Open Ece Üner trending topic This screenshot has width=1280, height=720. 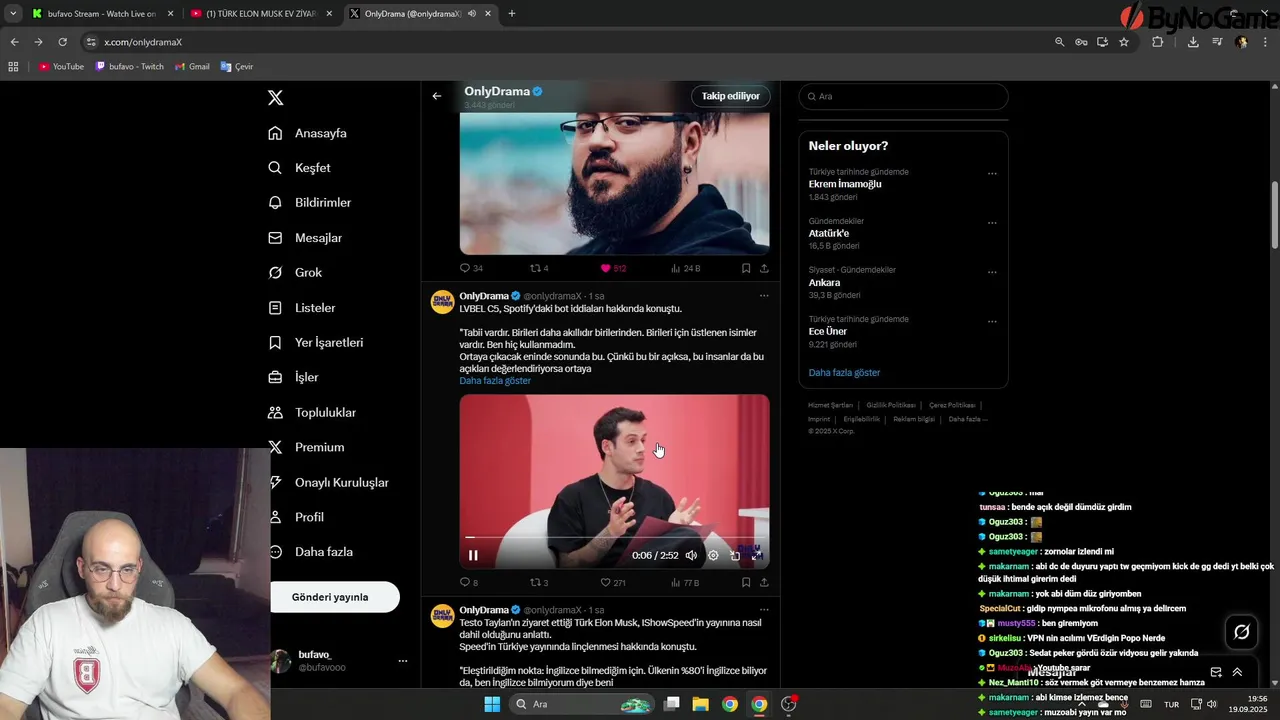(x=828, y=332)
